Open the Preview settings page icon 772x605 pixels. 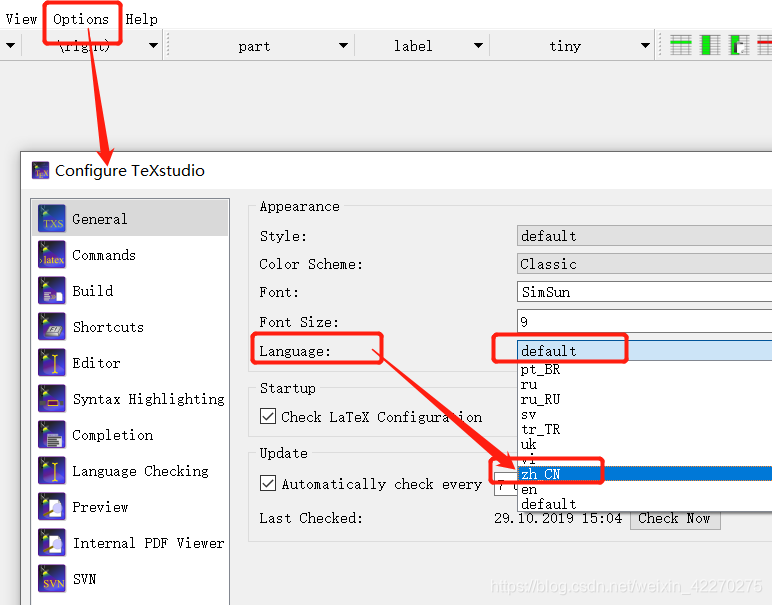tap(52, 506)
